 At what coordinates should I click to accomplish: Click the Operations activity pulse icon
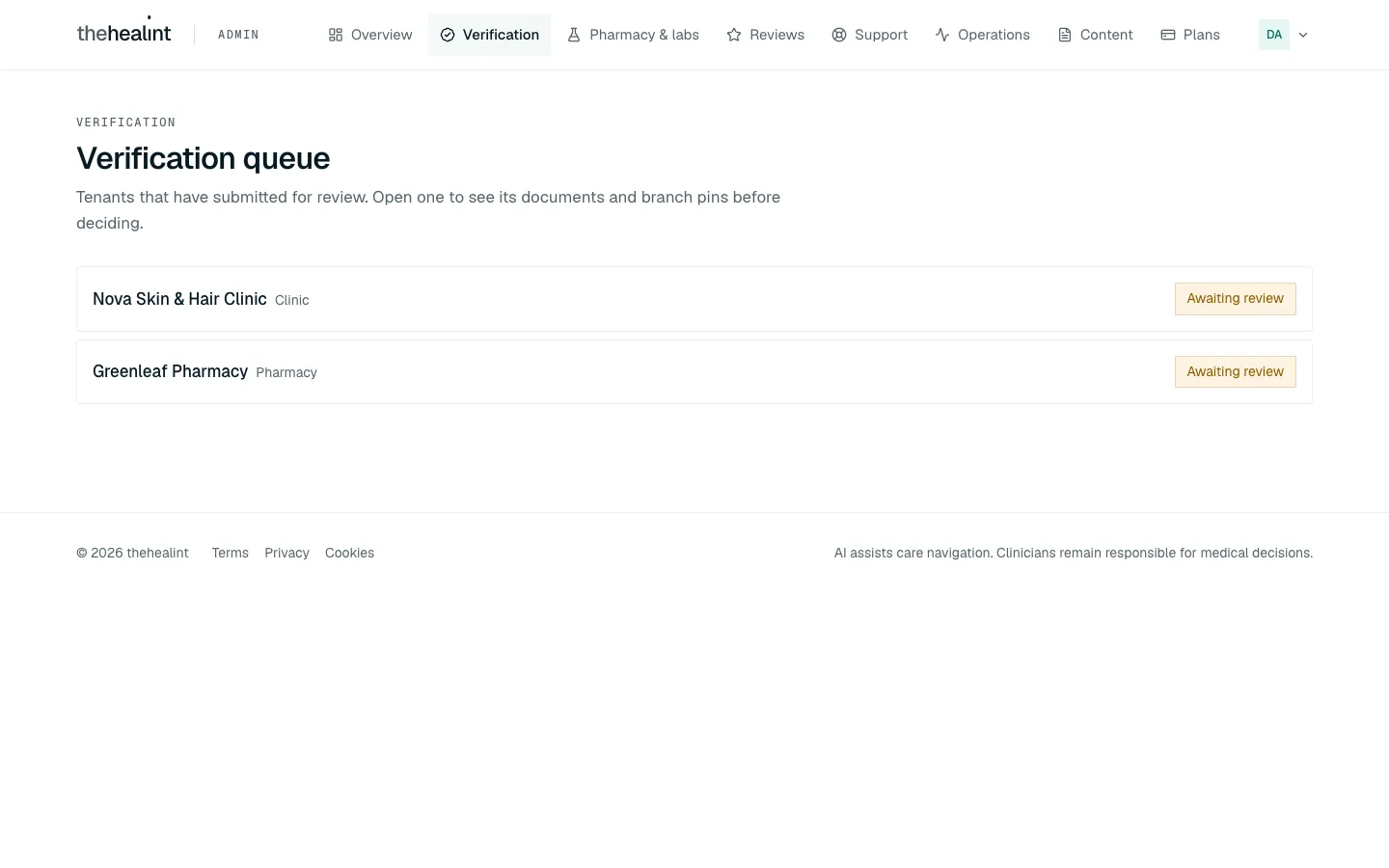[942, 35]
